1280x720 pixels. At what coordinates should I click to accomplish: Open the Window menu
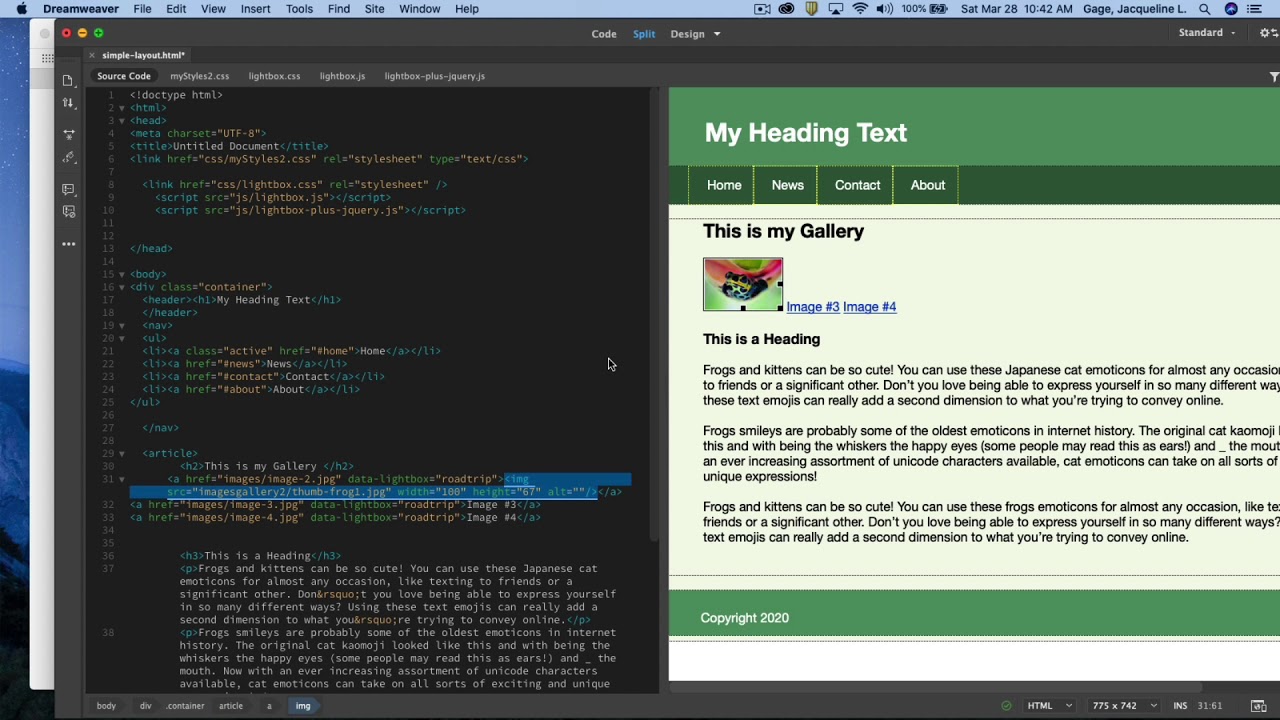tap(420, 9)
